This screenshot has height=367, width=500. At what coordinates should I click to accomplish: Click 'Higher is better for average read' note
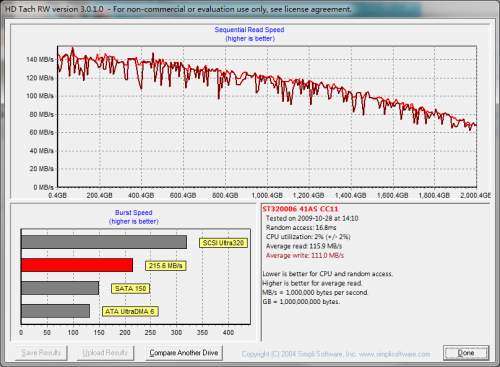[x=312, y=283]
